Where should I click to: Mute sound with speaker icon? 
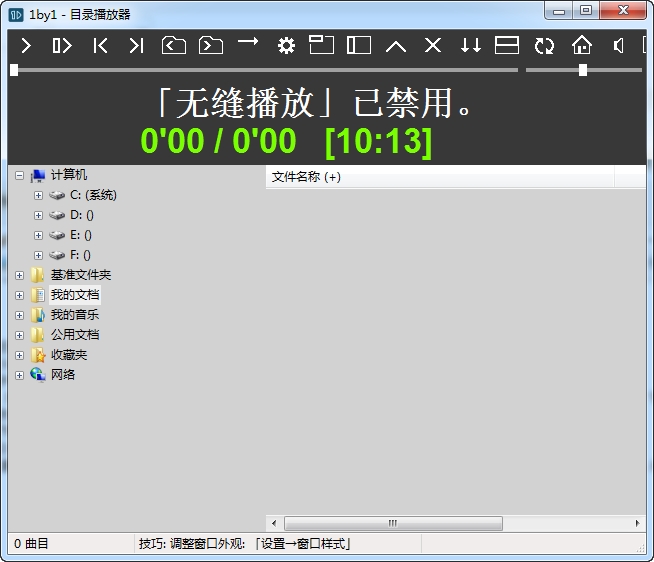tap(618, 45)
